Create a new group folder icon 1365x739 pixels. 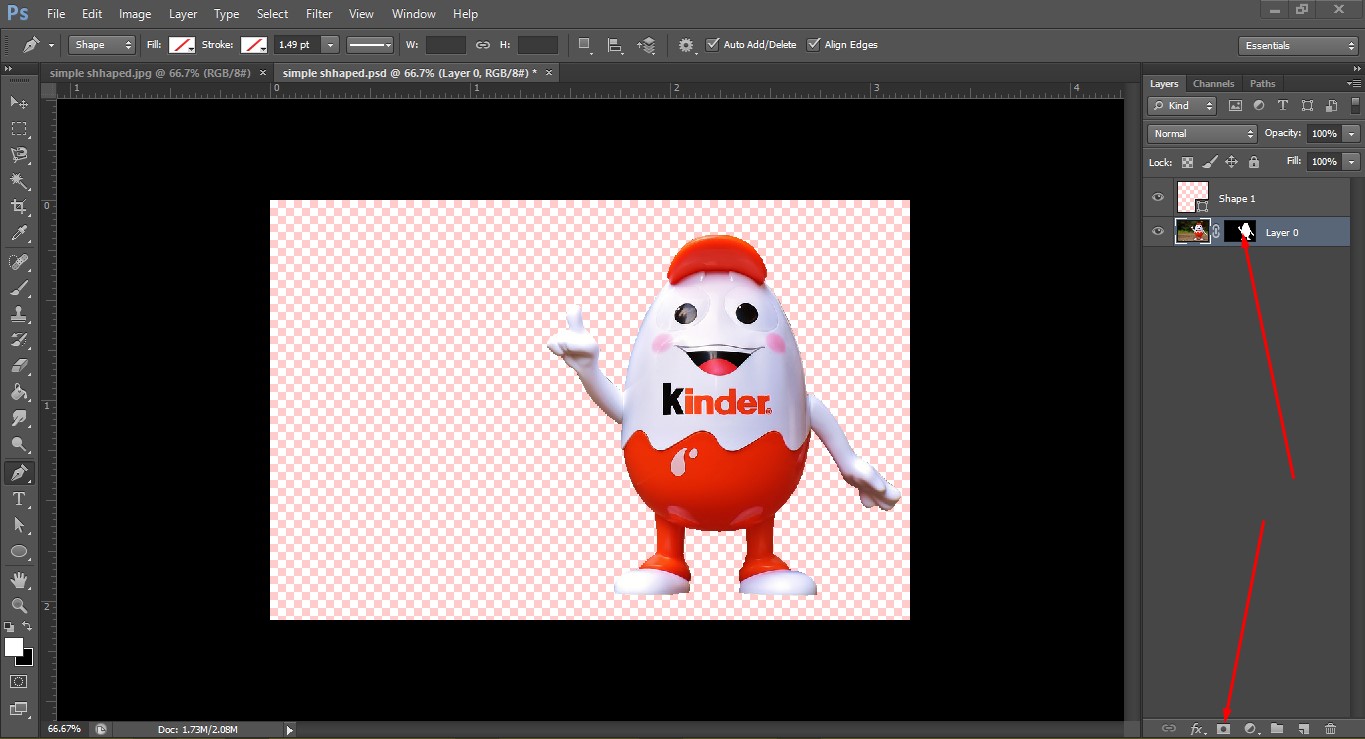coord(1277,729)
